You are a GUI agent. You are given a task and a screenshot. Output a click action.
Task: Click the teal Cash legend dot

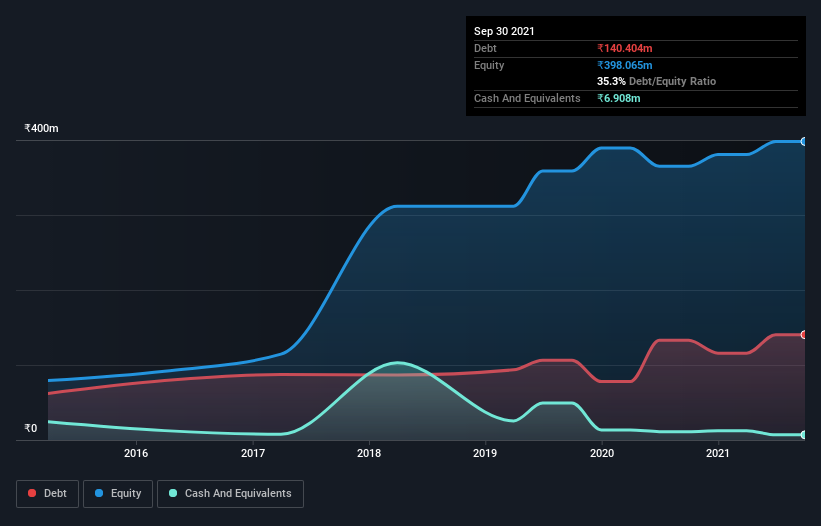point(173,493)
